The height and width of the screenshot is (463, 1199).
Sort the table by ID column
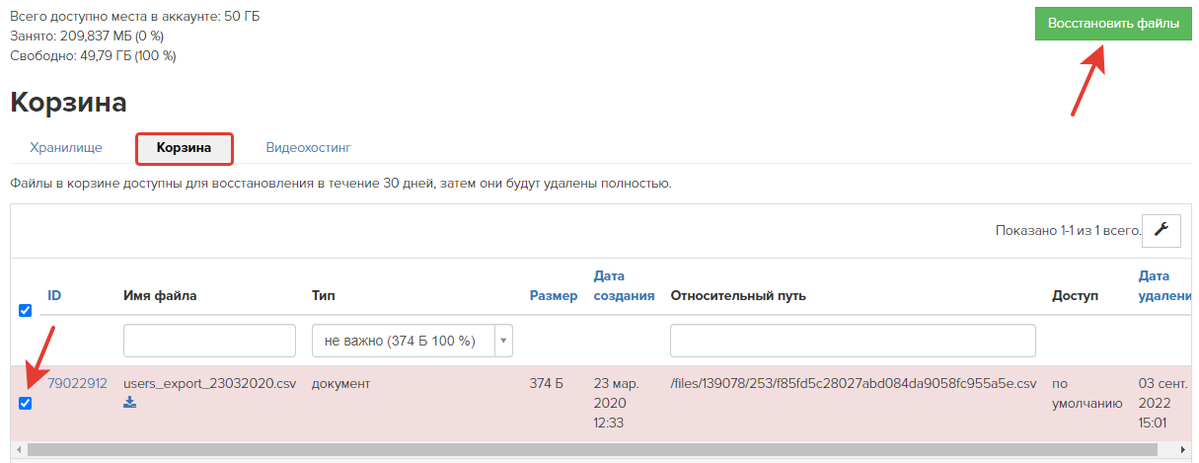pyautogui.click(x=54, y=295)
